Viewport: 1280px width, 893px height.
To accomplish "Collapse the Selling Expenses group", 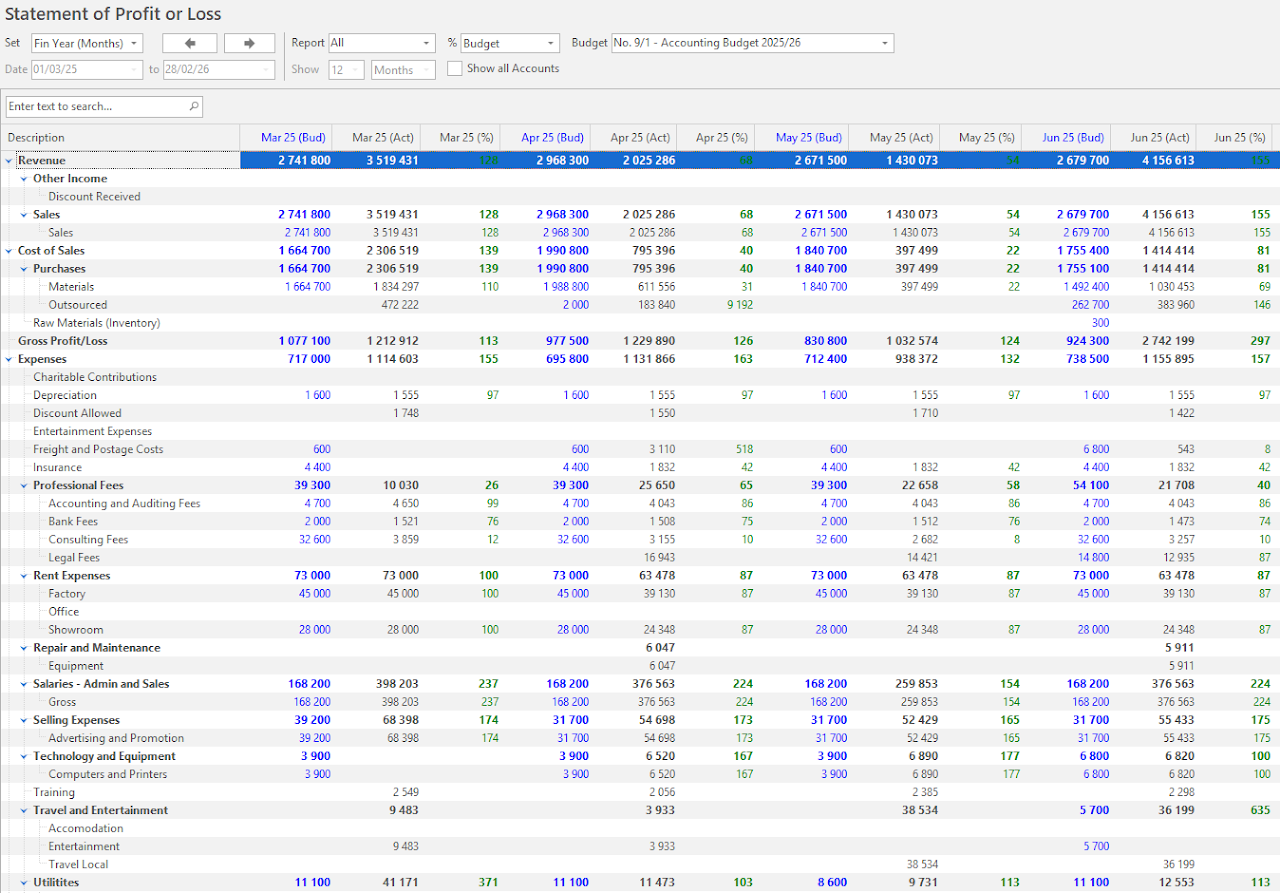I will point(24,720).
